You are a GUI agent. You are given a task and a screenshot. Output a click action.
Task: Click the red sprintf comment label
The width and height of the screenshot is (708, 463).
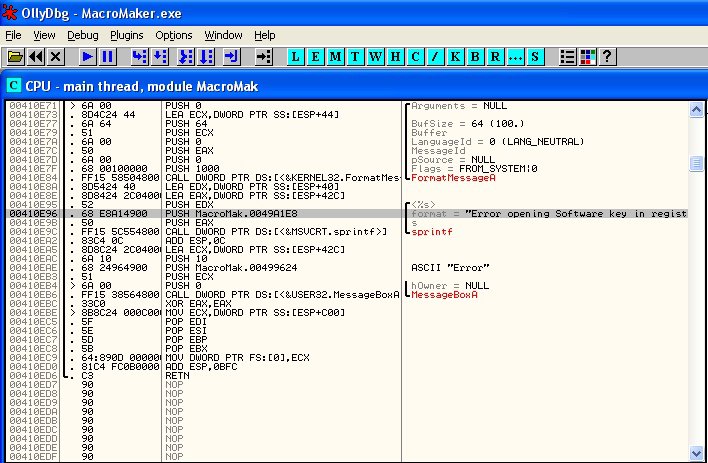[x=432, y=232]
